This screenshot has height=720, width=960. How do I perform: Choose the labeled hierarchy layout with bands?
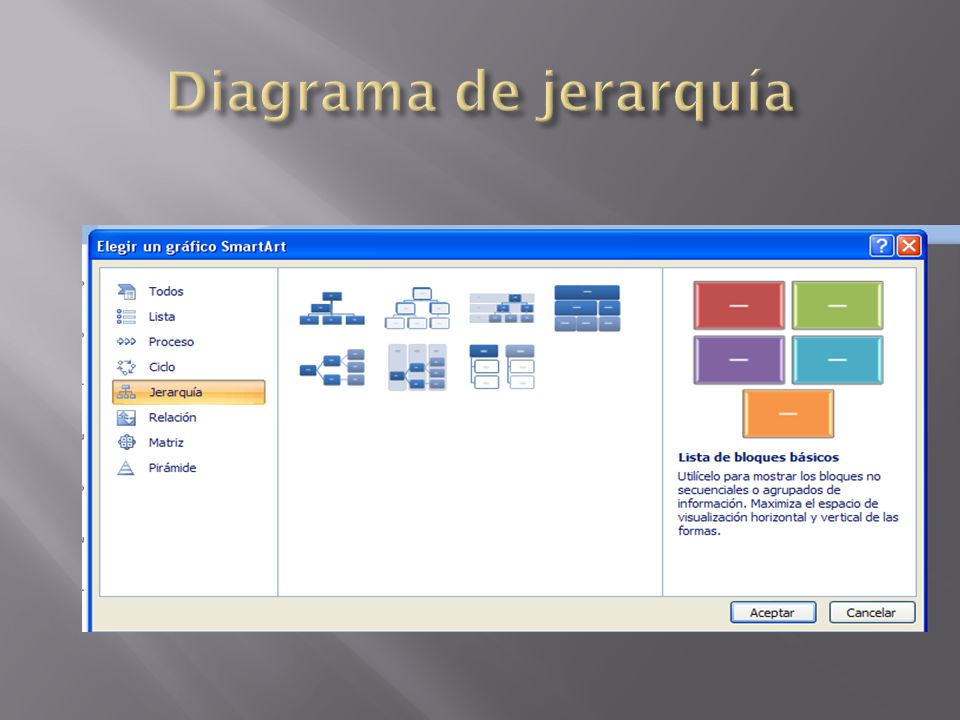pyautogui.click(x=502, y=308)
